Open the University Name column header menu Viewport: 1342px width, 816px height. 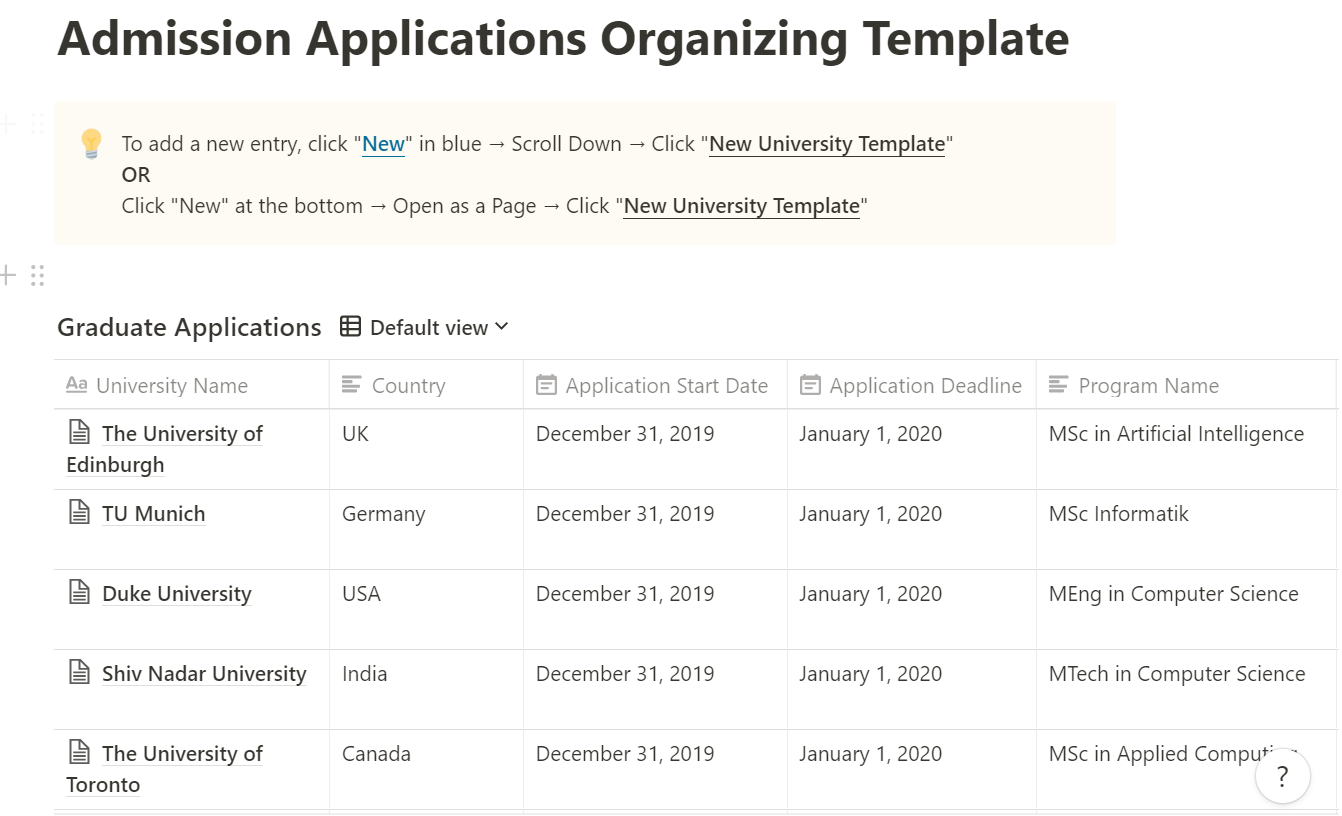[x=171, y=386]
